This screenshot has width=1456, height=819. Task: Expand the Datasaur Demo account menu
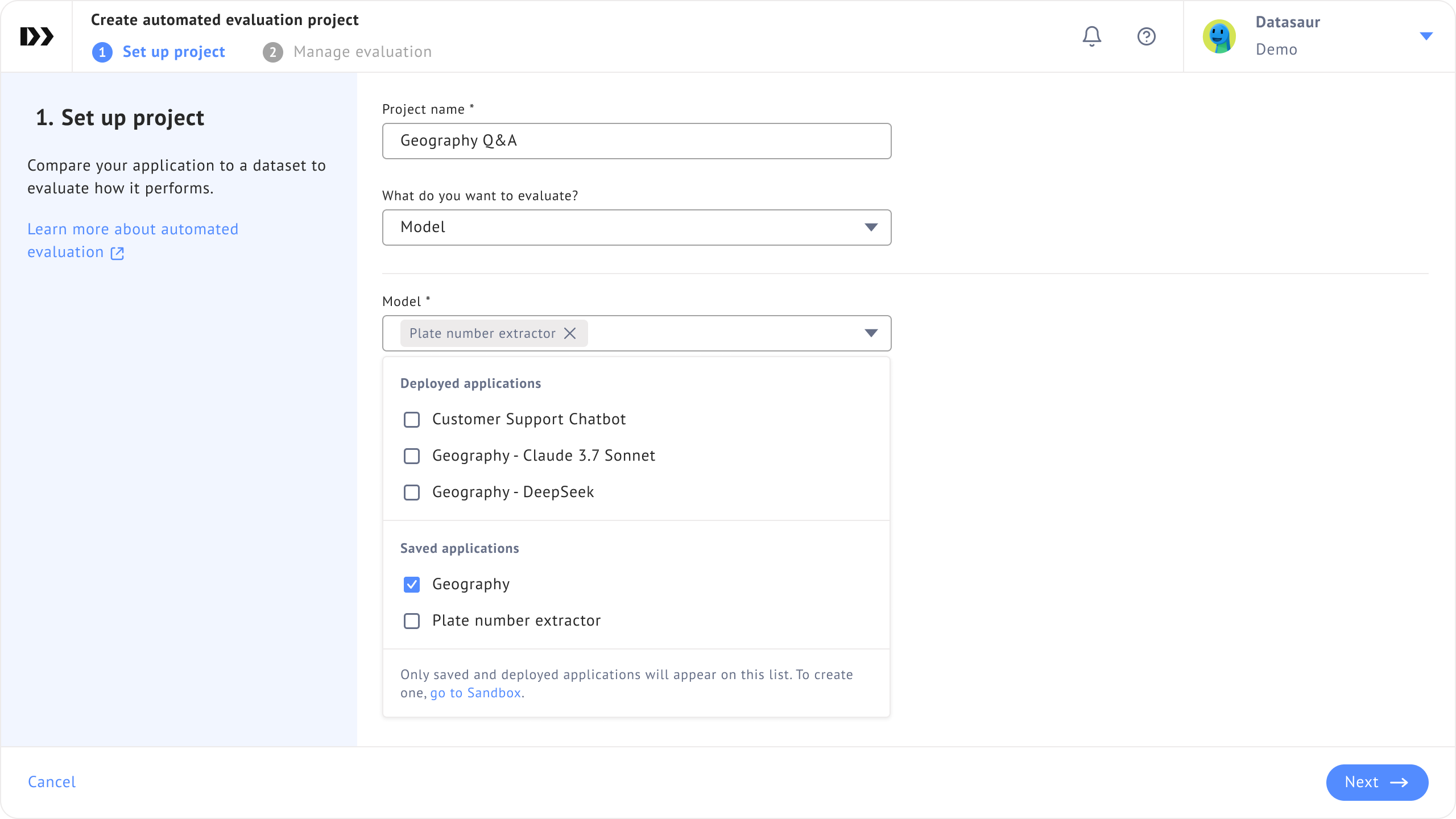tap(1426, 36)
